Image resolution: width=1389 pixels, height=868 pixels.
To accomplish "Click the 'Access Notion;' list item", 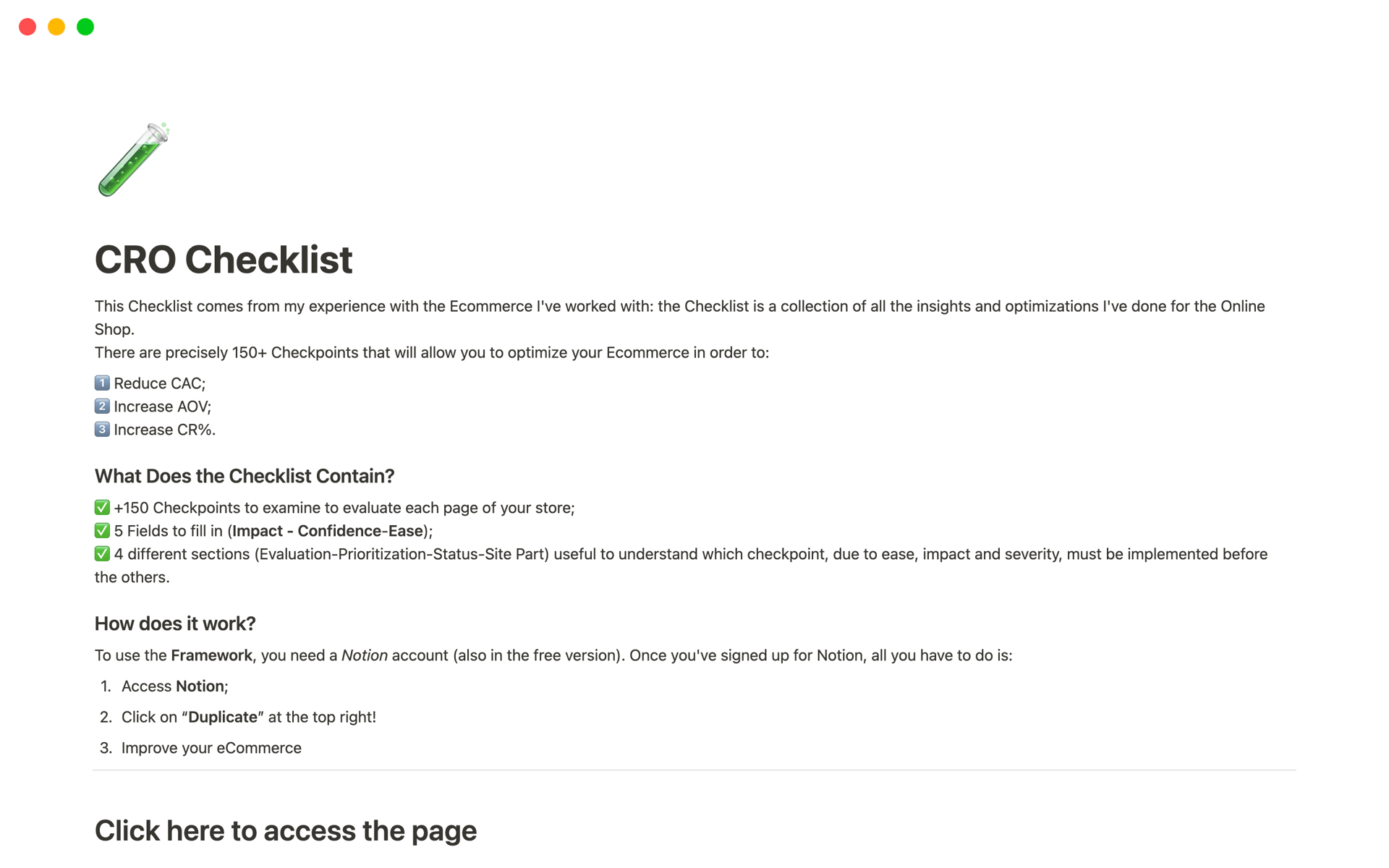I will [174, 686].
